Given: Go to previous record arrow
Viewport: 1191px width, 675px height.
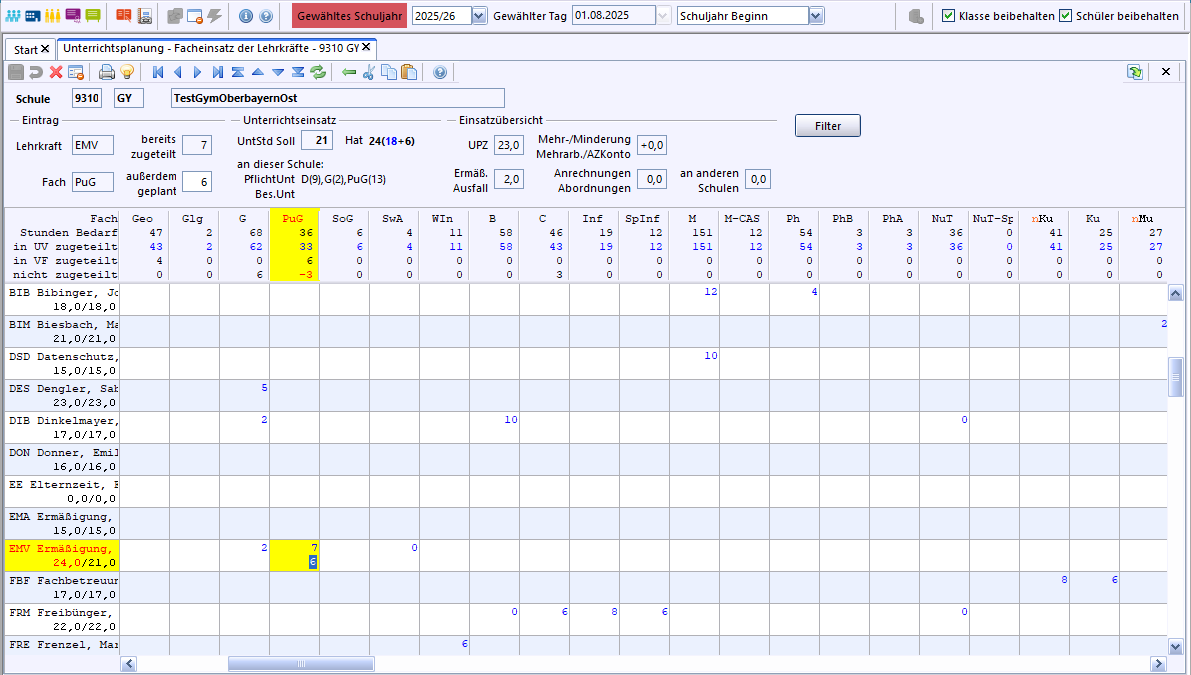Looking at the screenshot, I should 178,72.
